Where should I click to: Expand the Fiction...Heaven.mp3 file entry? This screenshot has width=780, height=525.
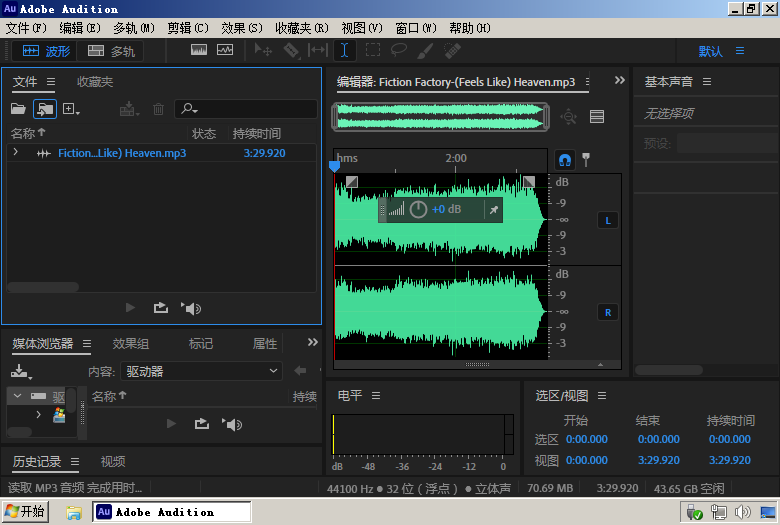tap(15, 152)
